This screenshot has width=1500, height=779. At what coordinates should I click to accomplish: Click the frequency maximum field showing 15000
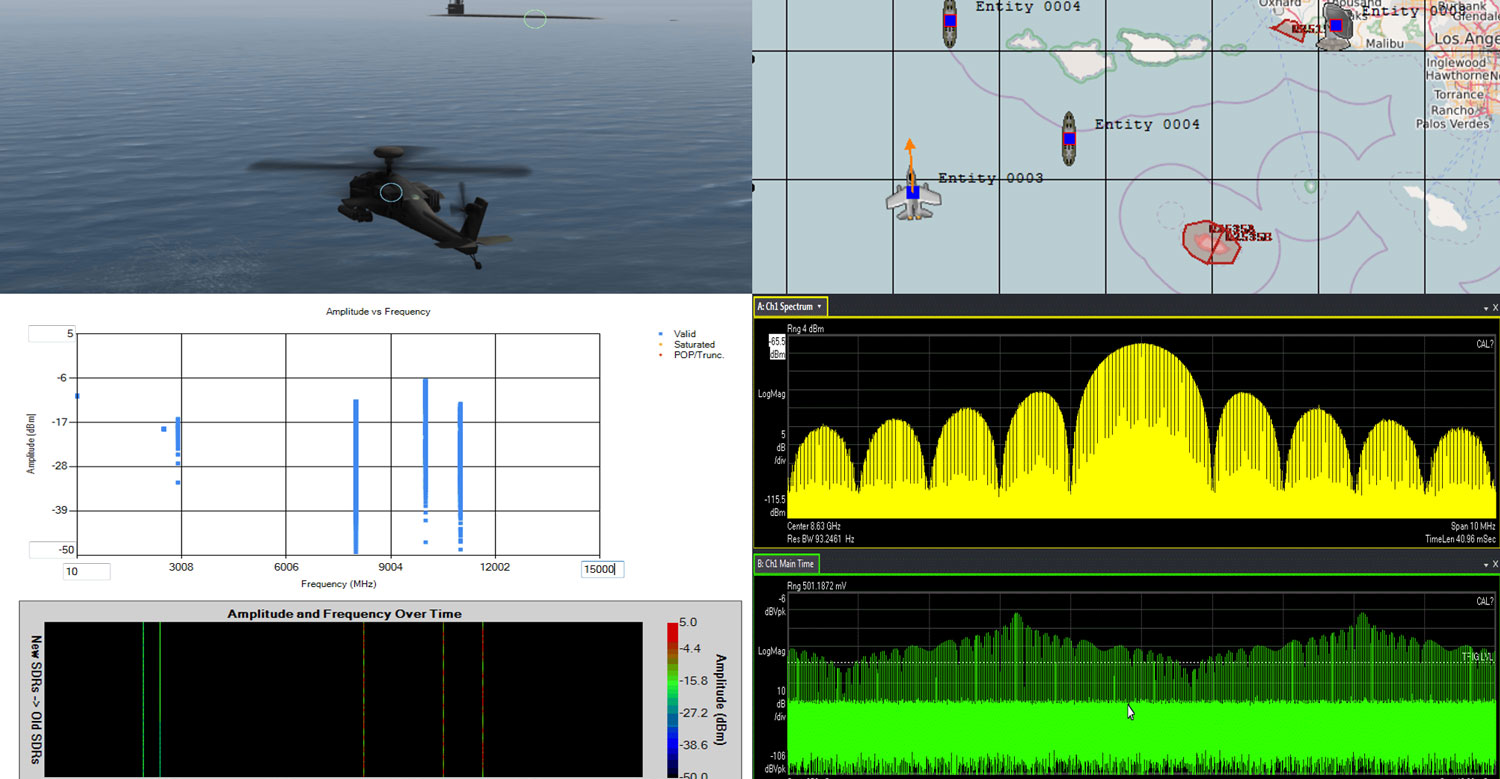pyautogui.click(x=602, y=570)
